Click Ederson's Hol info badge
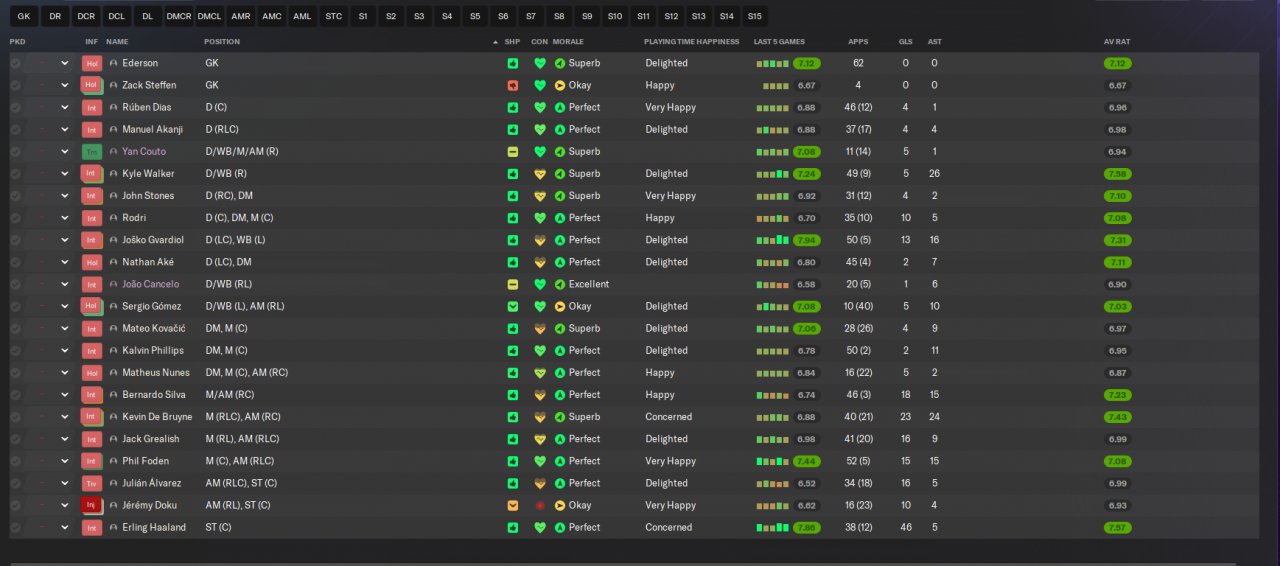The image size is (1280, 566). [x=92, y=63]
